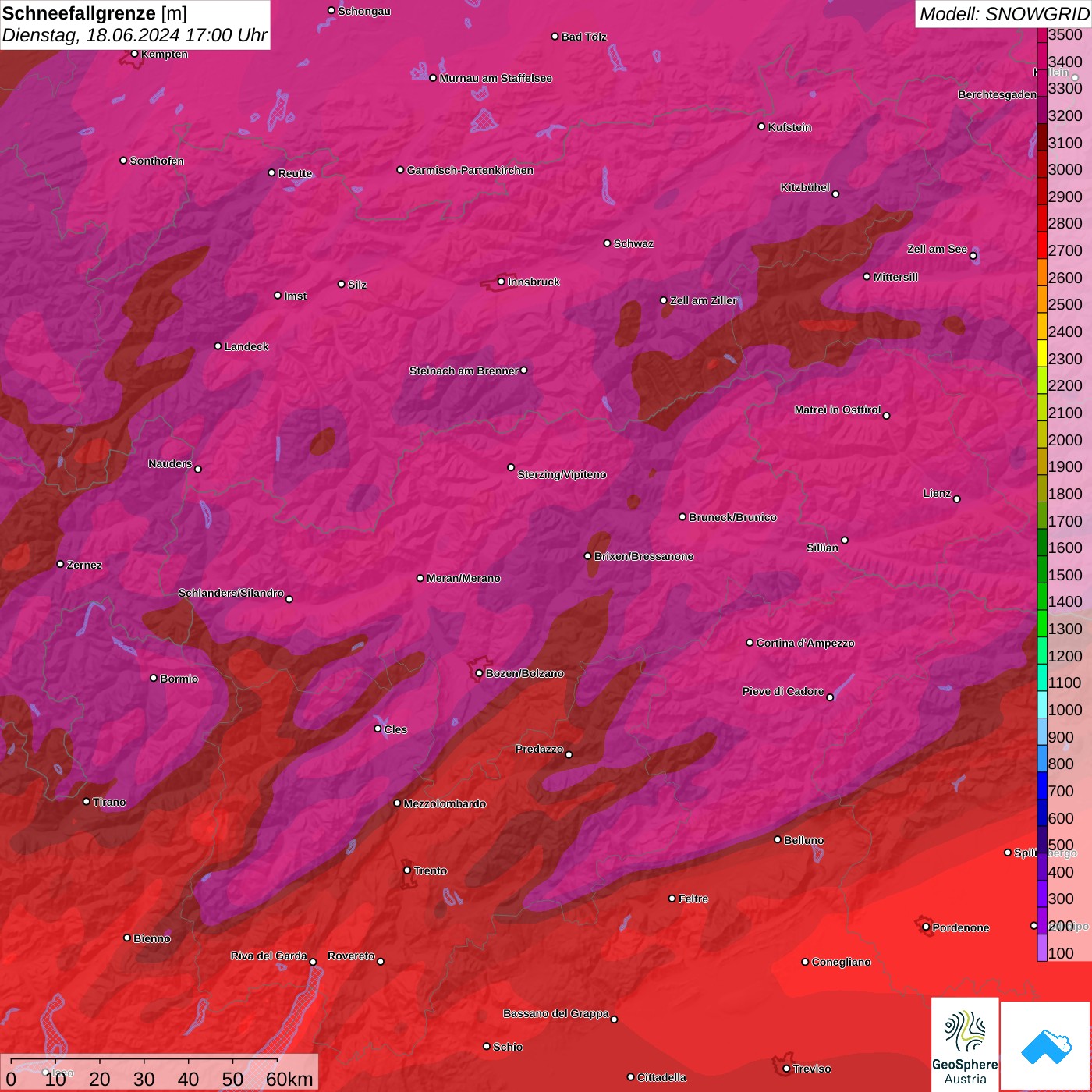Click the Zernez label
This screenshot has width=1092, height=1092.
click(x=84, y=565)
